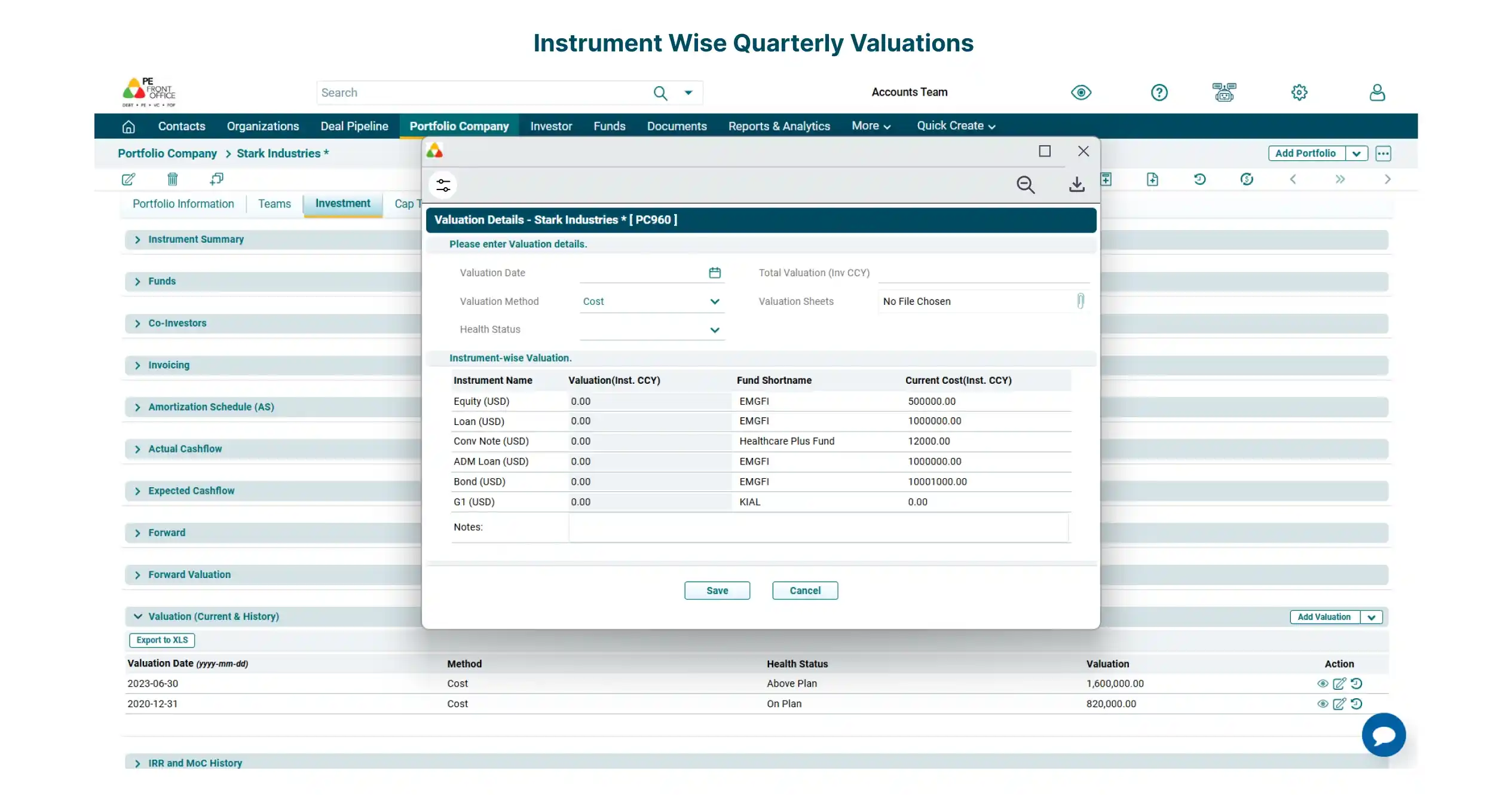This screenshot has width=1512, height=795.
Task: View the 2023-06-30 valuation eye icon
Action: pos(1323,683)
